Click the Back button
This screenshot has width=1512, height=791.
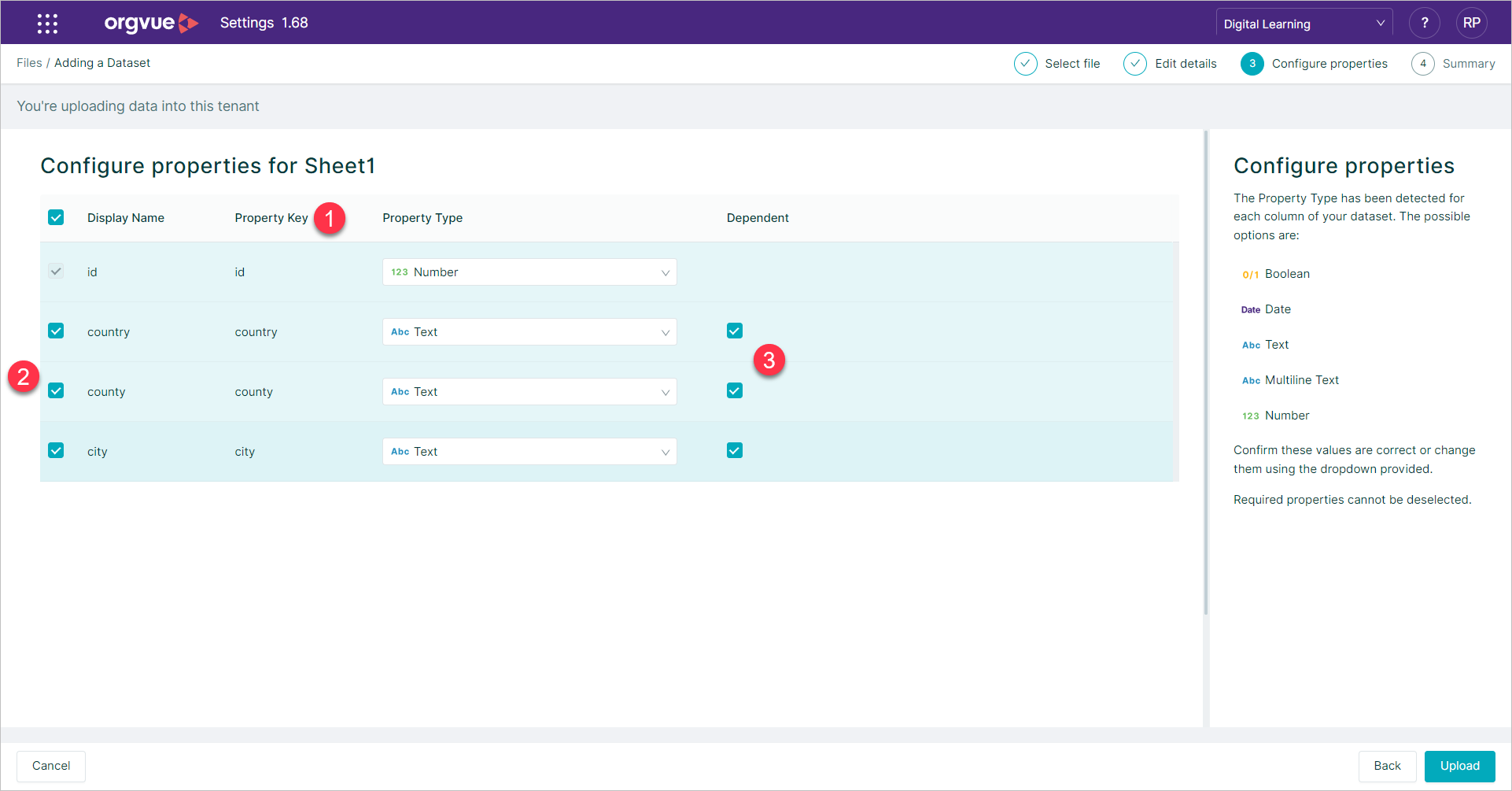[x=1387, y=766]
